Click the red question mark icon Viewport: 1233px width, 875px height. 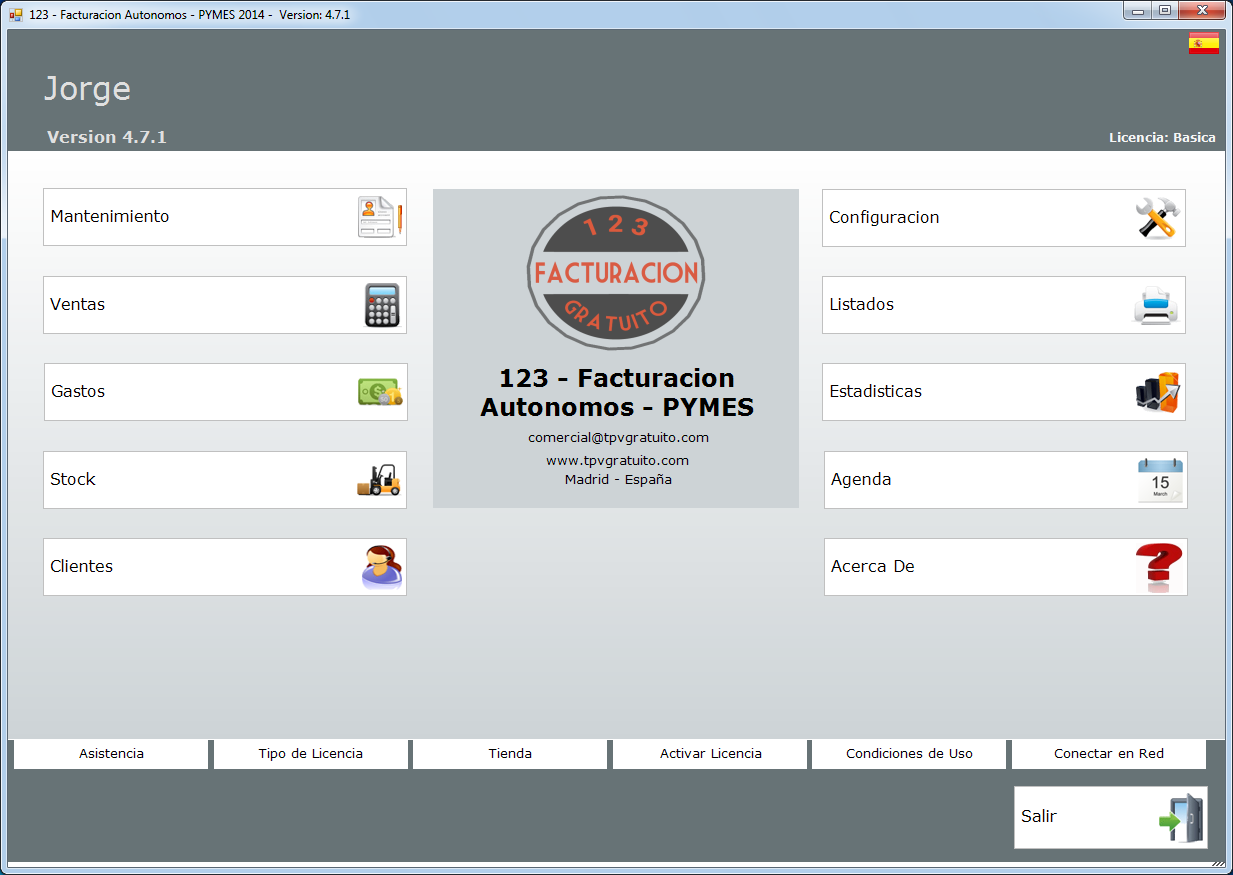pyautogui.click(x=1159, y=567)
